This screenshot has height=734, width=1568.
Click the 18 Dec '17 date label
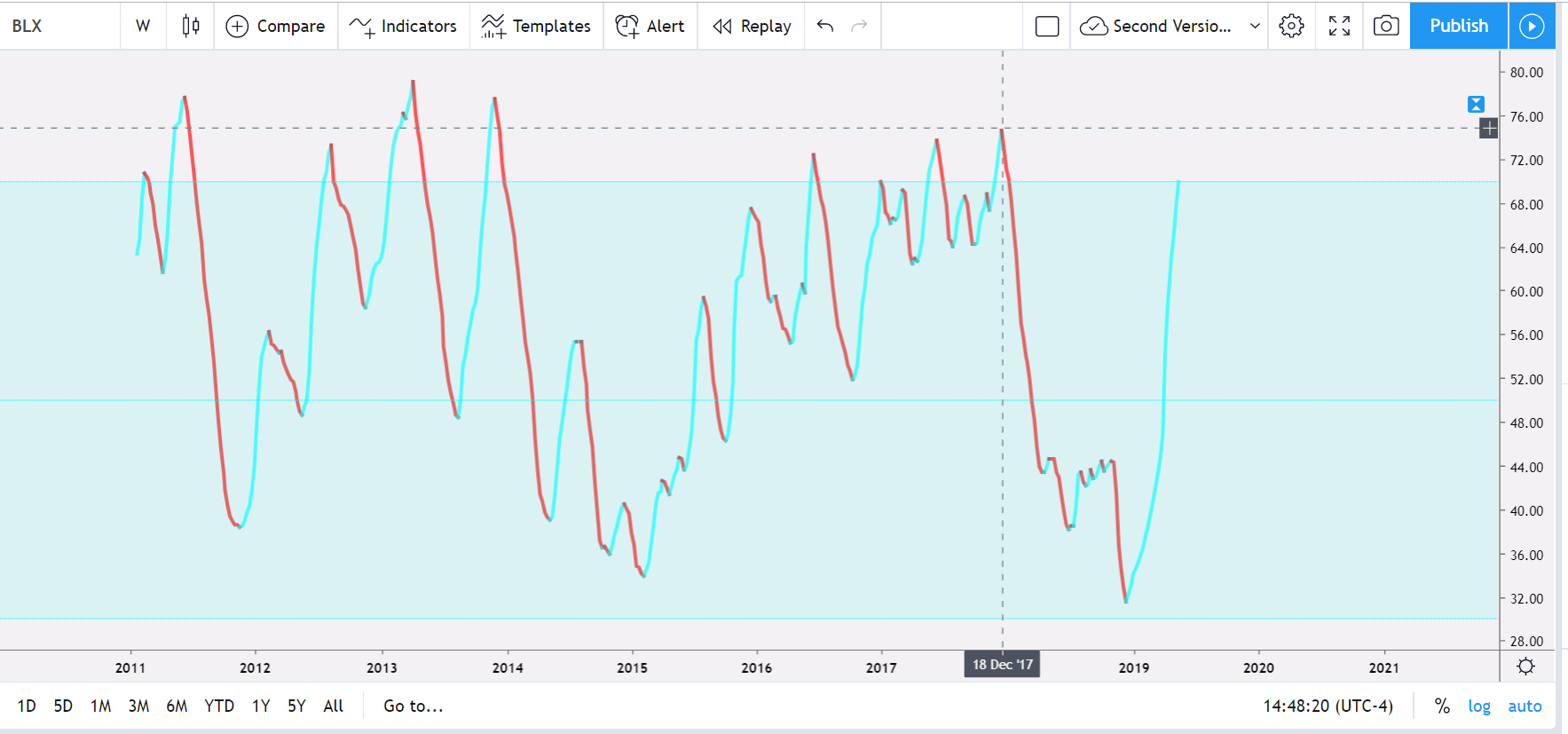[1003, 665]
